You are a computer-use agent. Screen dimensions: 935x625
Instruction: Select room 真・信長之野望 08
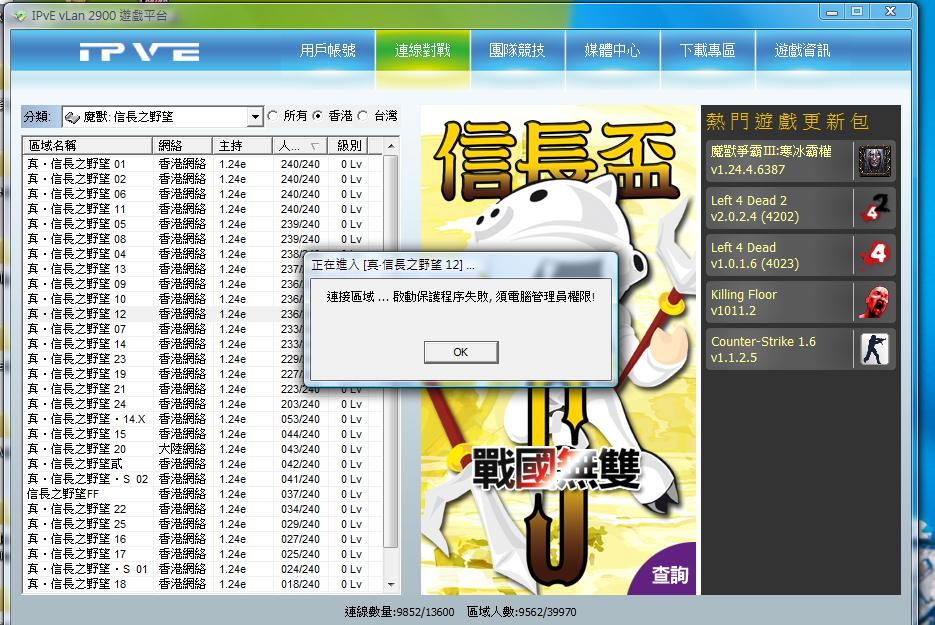pos(203,239)
